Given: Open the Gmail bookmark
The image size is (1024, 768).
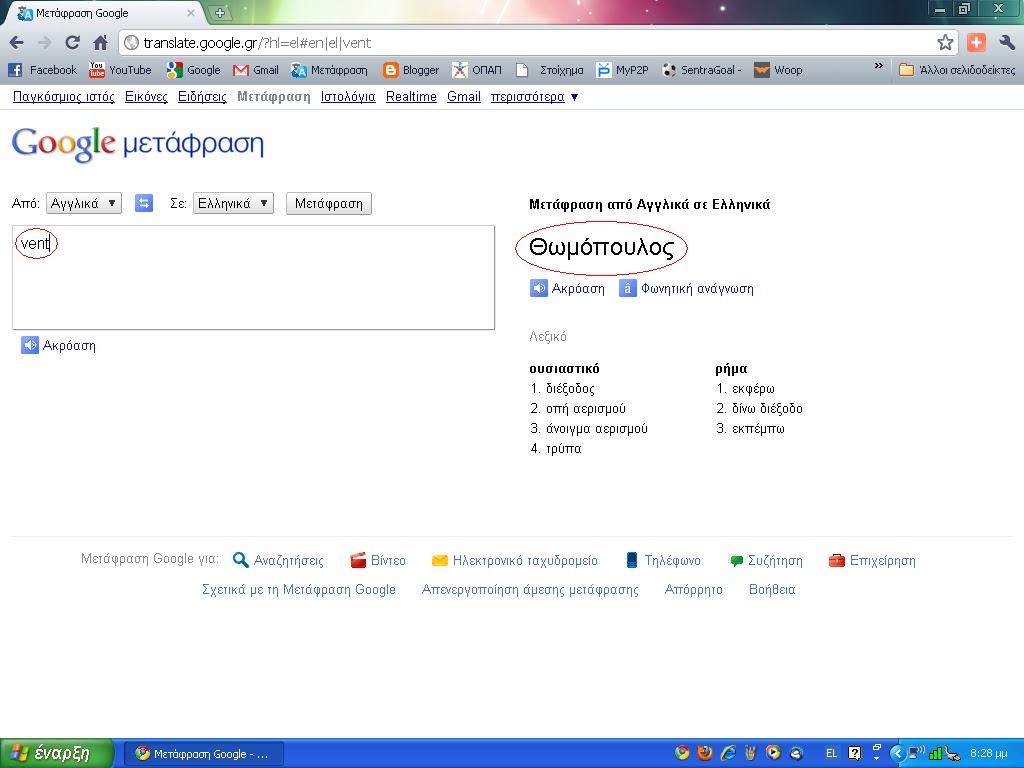Looking at the screenshot, I should 255,70.
